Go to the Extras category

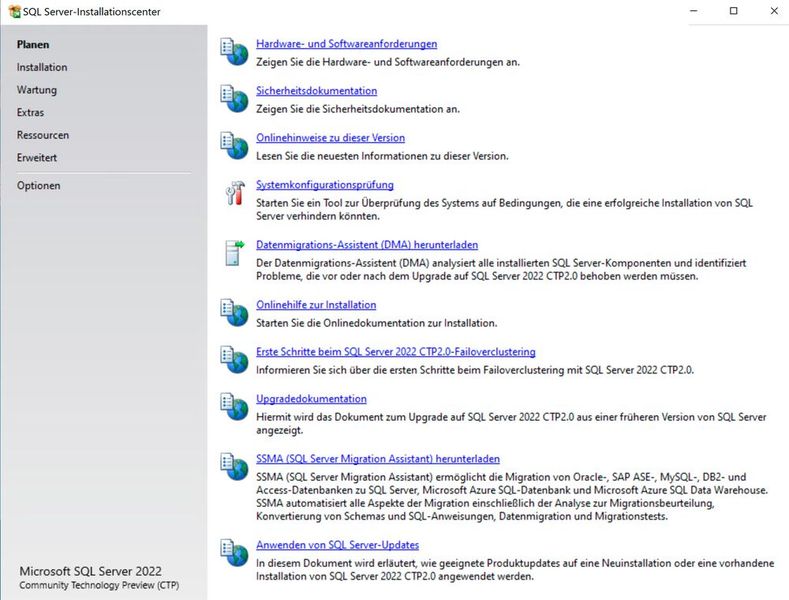click(30, 113)
